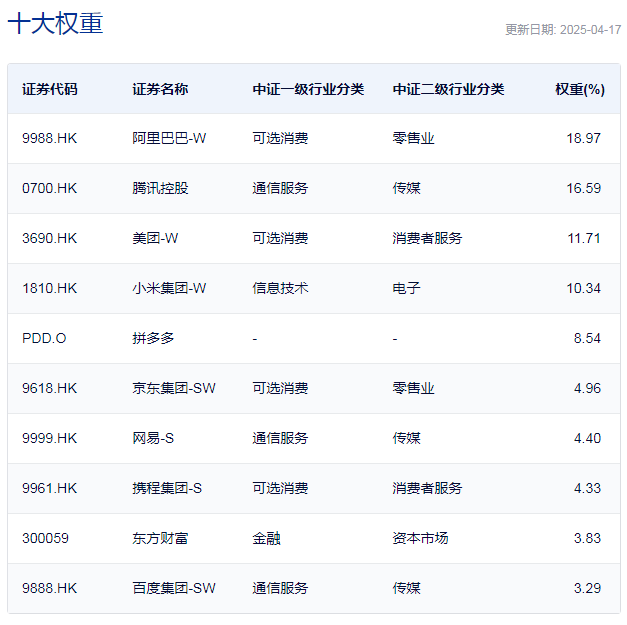
Task: Select the code 1810.HK
Action: pyautogui.click(x=50, y=288)
